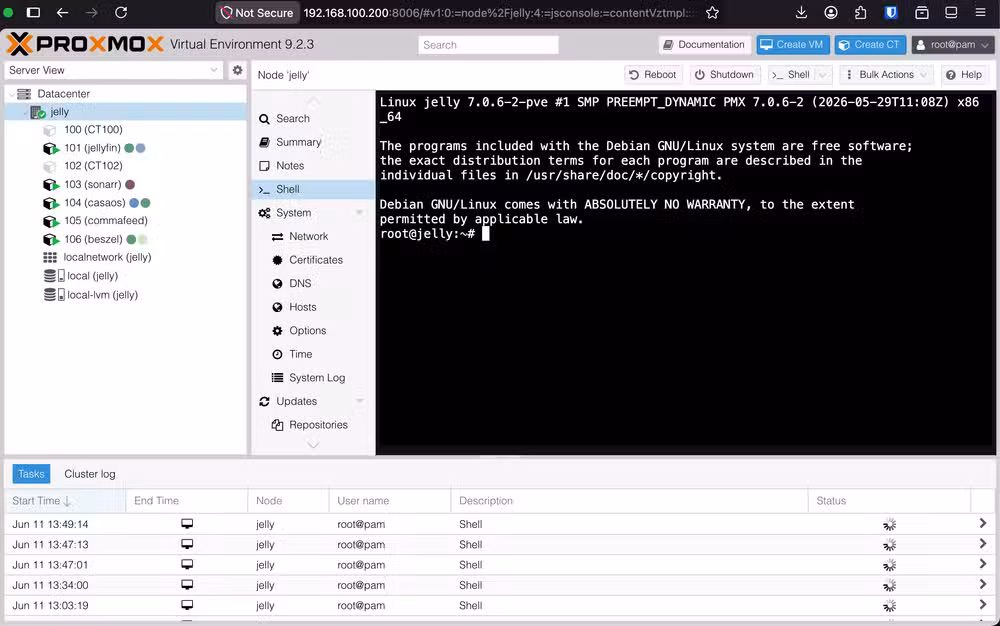Open the System menu item
Screen dimensions: 1000x626
coord(293,213)
